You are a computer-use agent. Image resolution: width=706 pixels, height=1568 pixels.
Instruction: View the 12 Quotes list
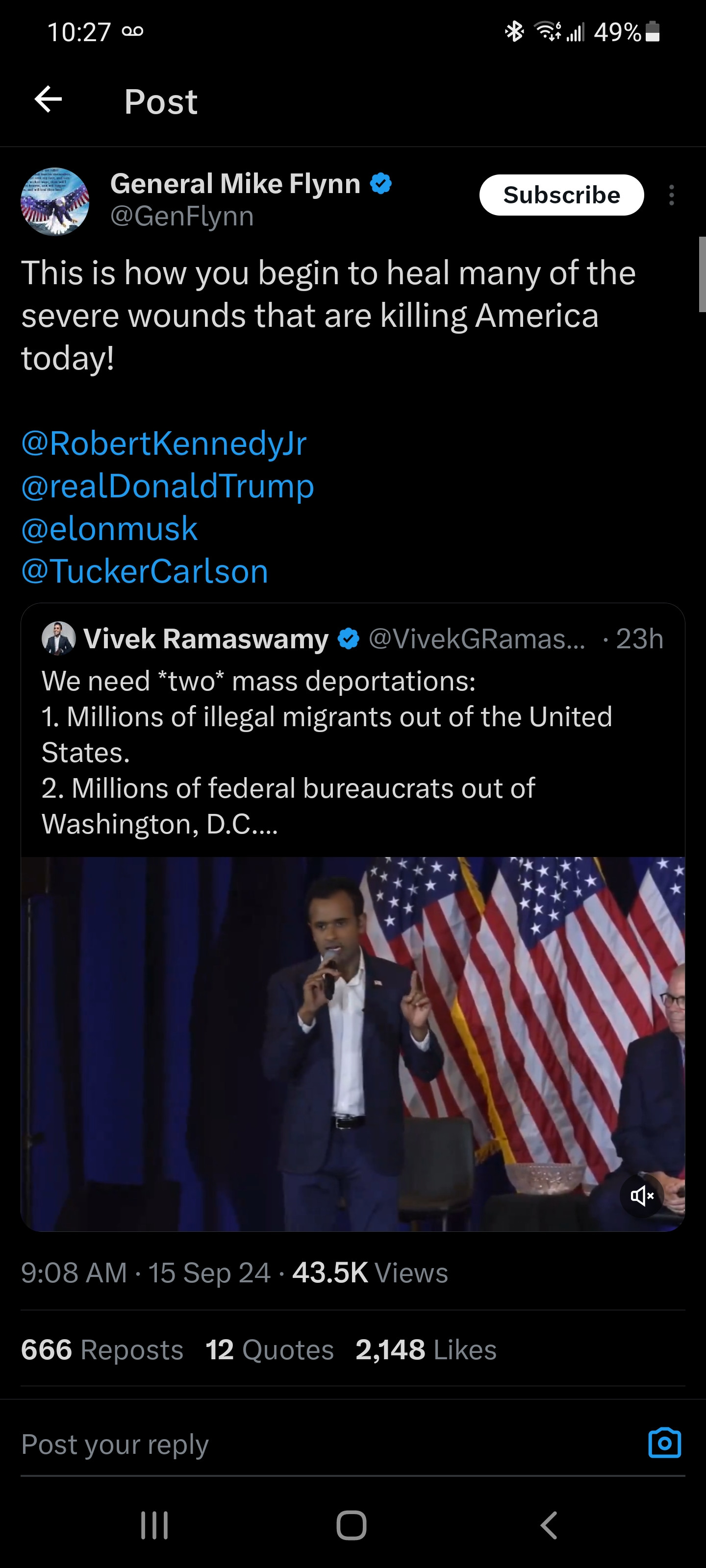(270, 1349)
